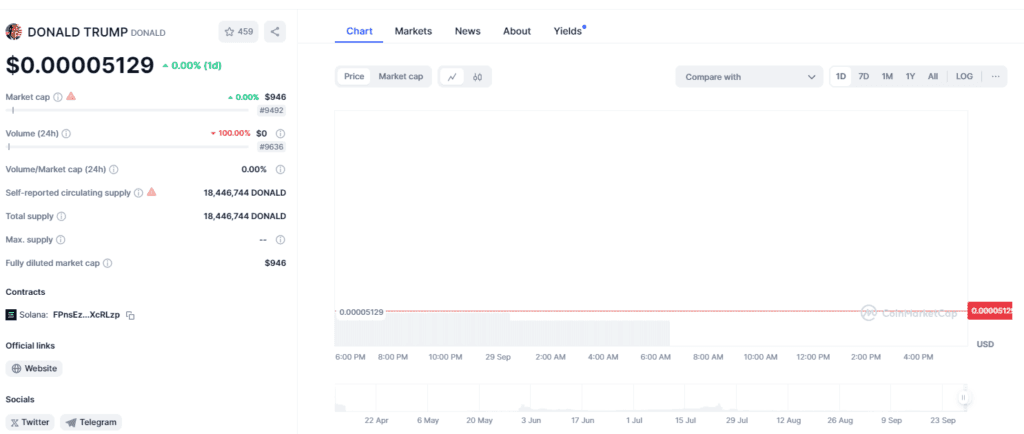Open the News tab
This screenshot has width=1024, height=434.
point(468,31)
